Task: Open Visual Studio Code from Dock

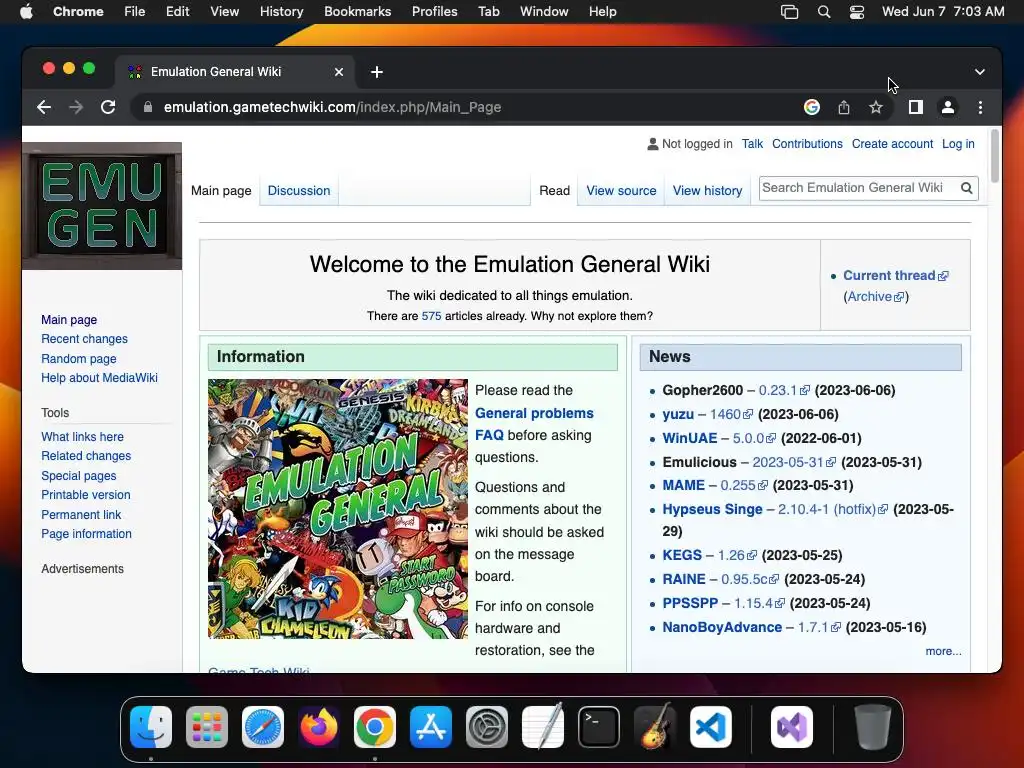Action: point(711,727)
